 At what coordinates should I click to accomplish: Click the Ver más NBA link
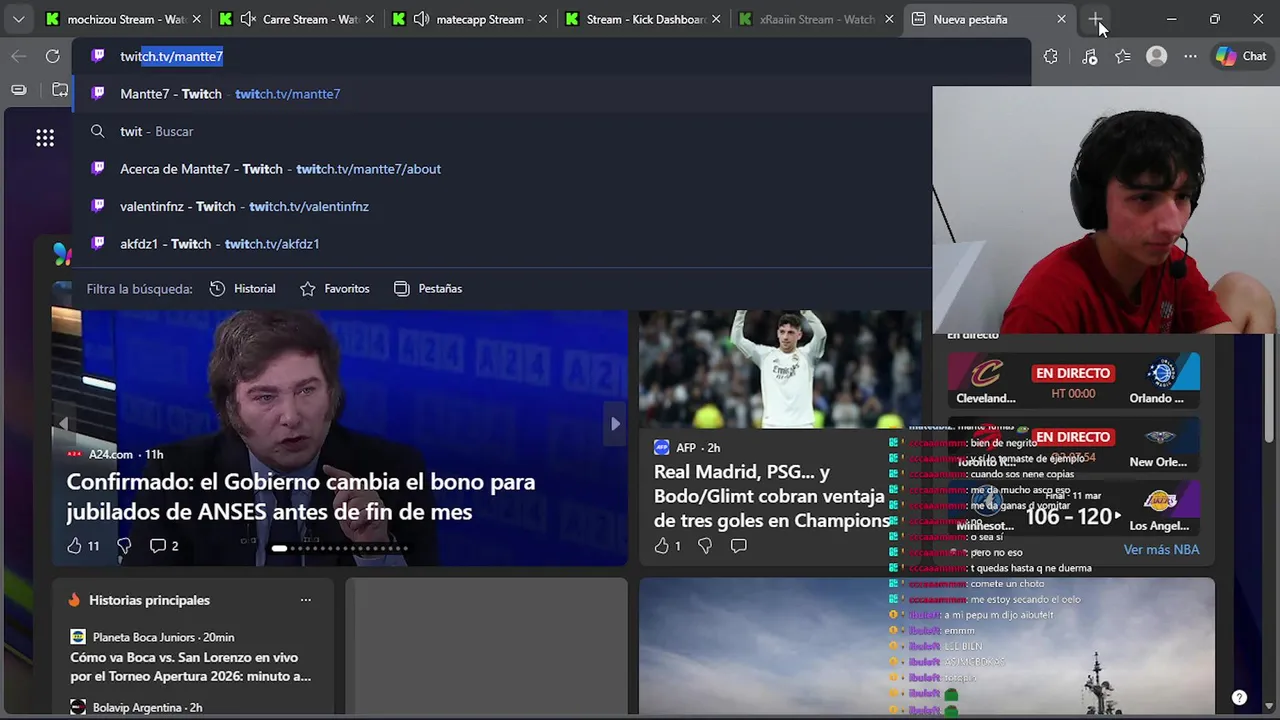point(1161,549)
